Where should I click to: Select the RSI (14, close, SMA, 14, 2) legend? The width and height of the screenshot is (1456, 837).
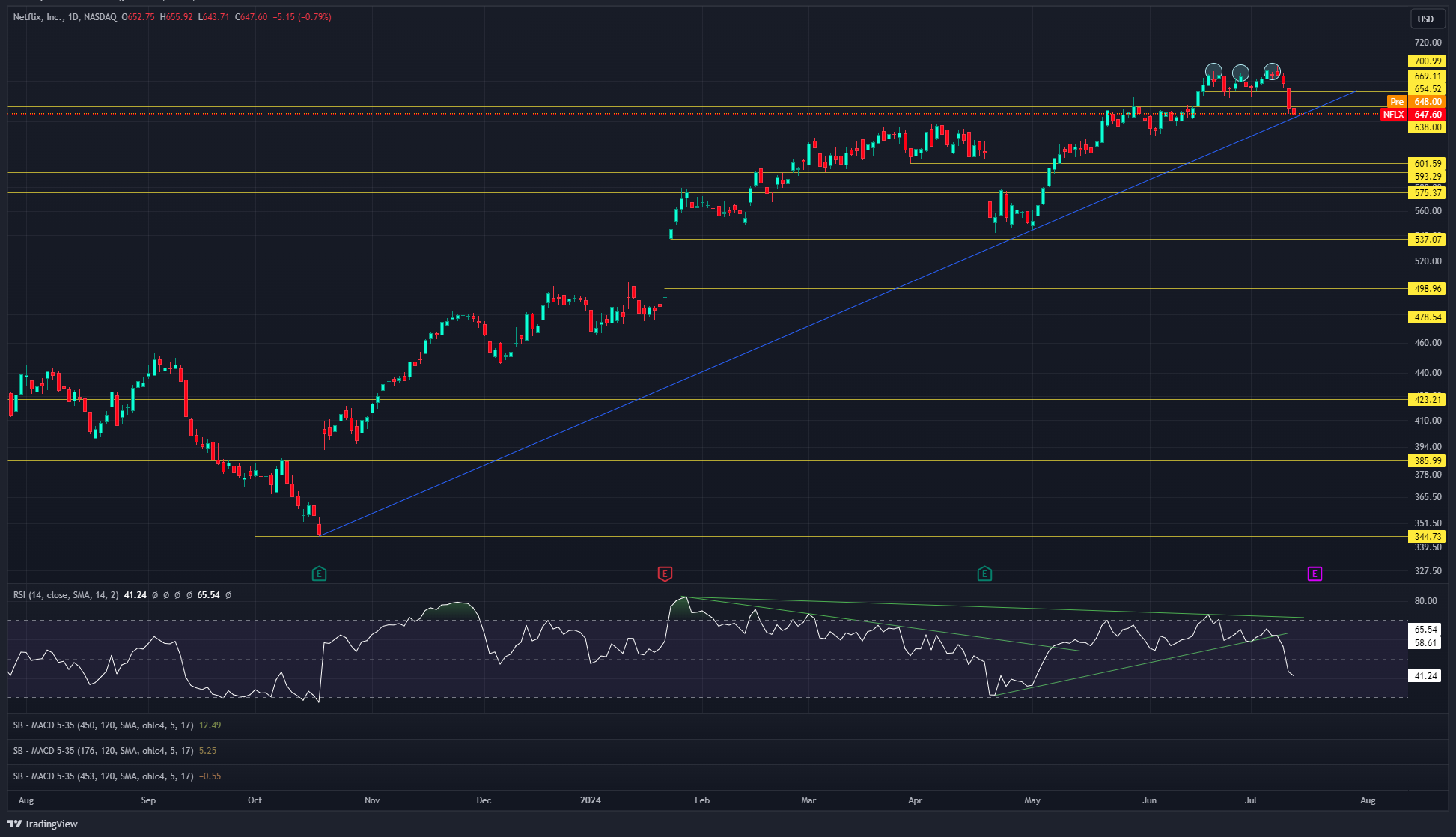coord(66,595)
